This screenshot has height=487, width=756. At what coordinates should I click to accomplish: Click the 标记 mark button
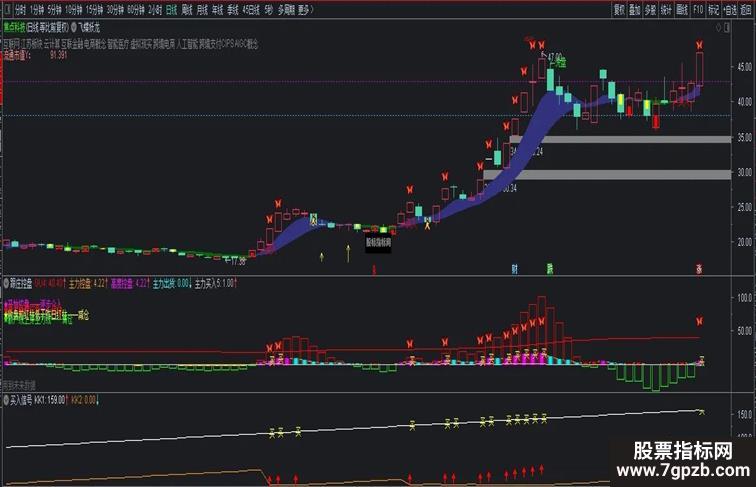pyautogui.click(x=714, y=10)
